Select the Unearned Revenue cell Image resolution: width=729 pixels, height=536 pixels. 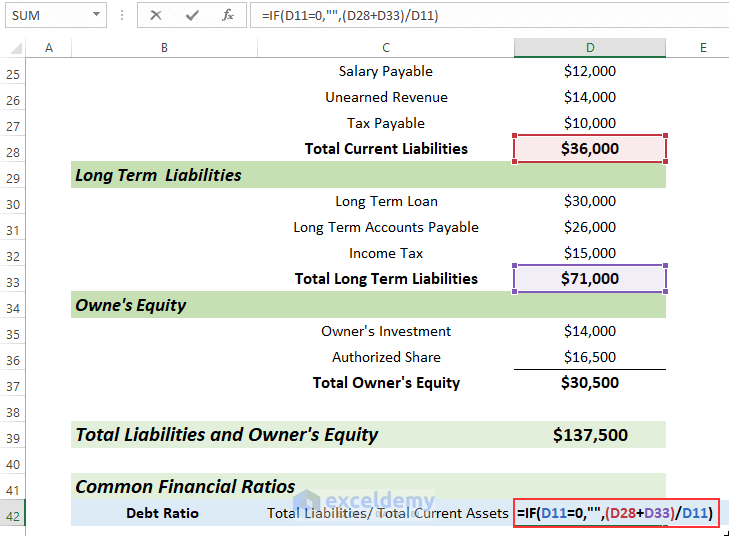pyautogui.click(x=385, y=97)
